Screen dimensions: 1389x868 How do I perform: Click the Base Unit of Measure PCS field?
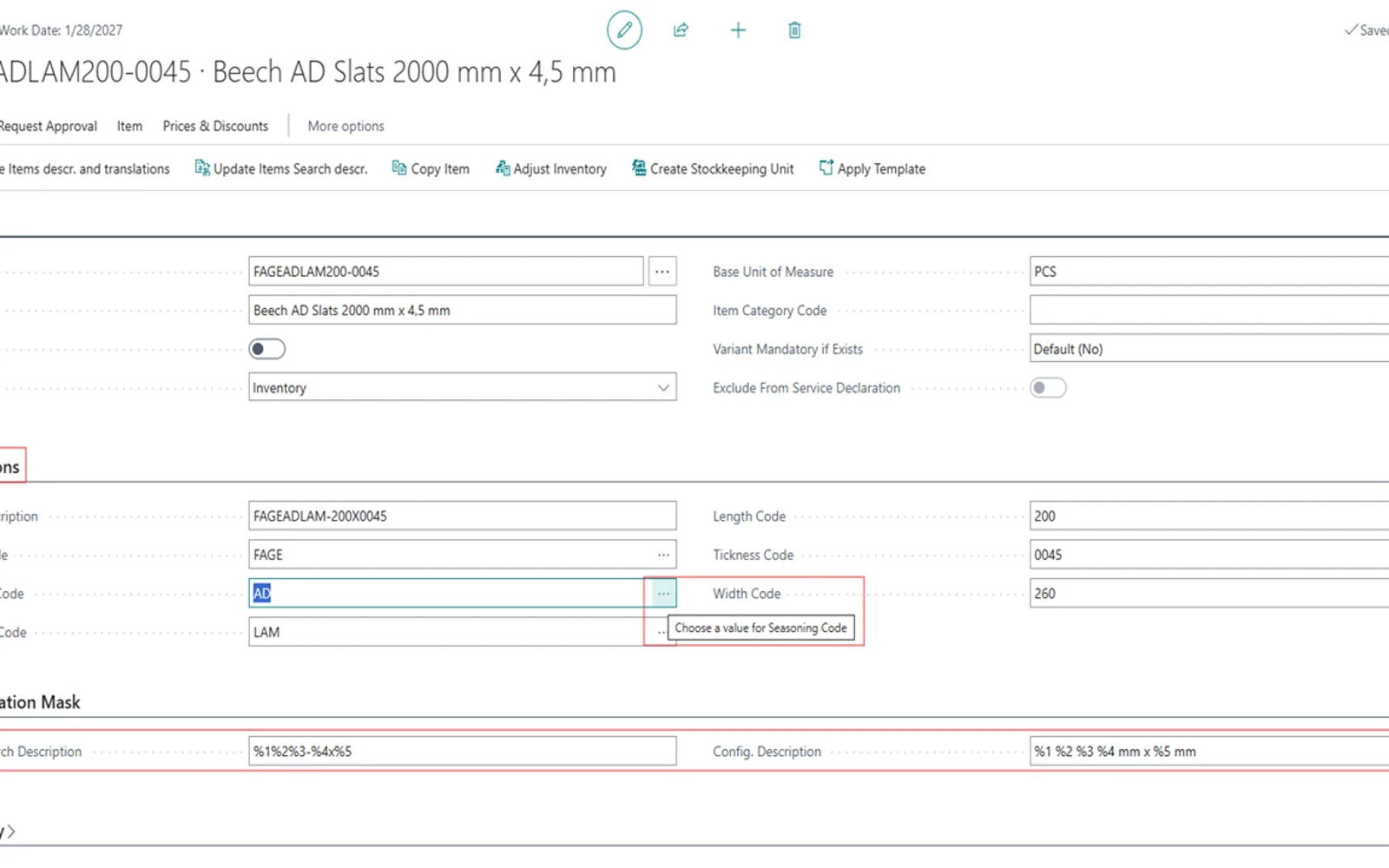click(1209, 272)
